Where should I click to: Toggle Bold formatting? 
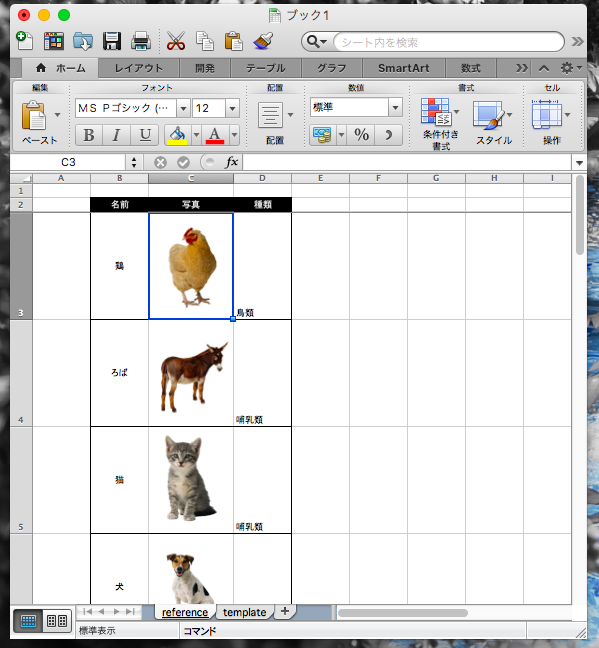(89, 135)
